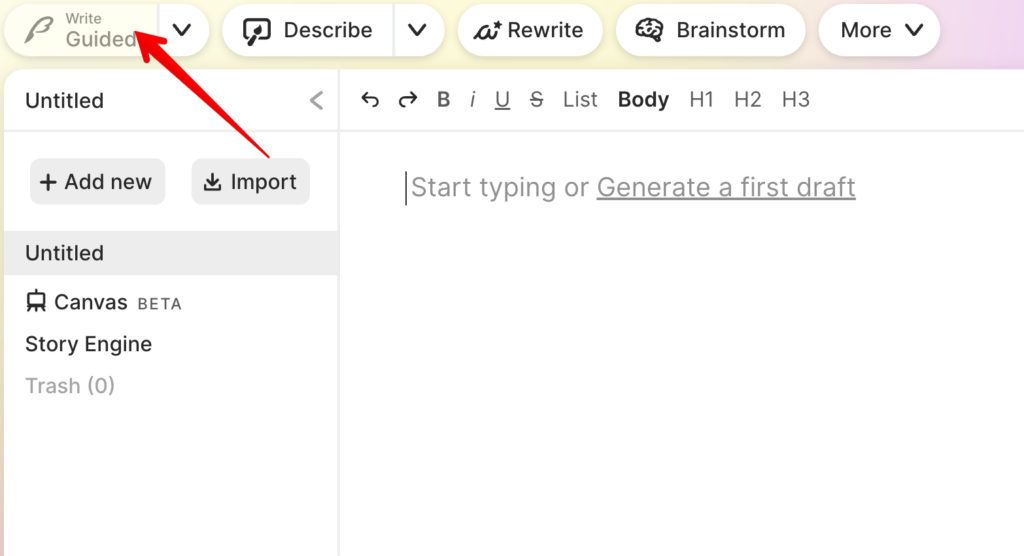Redo the last action
1024x556 pixels.
407,100
